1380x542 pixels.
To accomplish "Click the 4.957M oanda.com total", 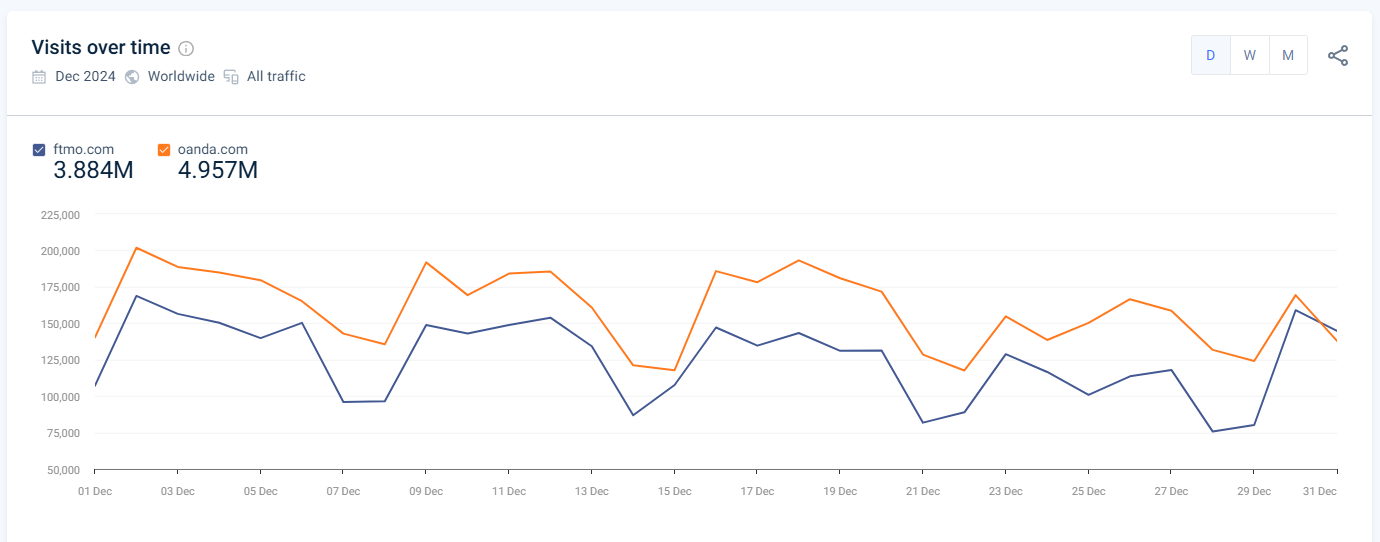I will 217,171.
